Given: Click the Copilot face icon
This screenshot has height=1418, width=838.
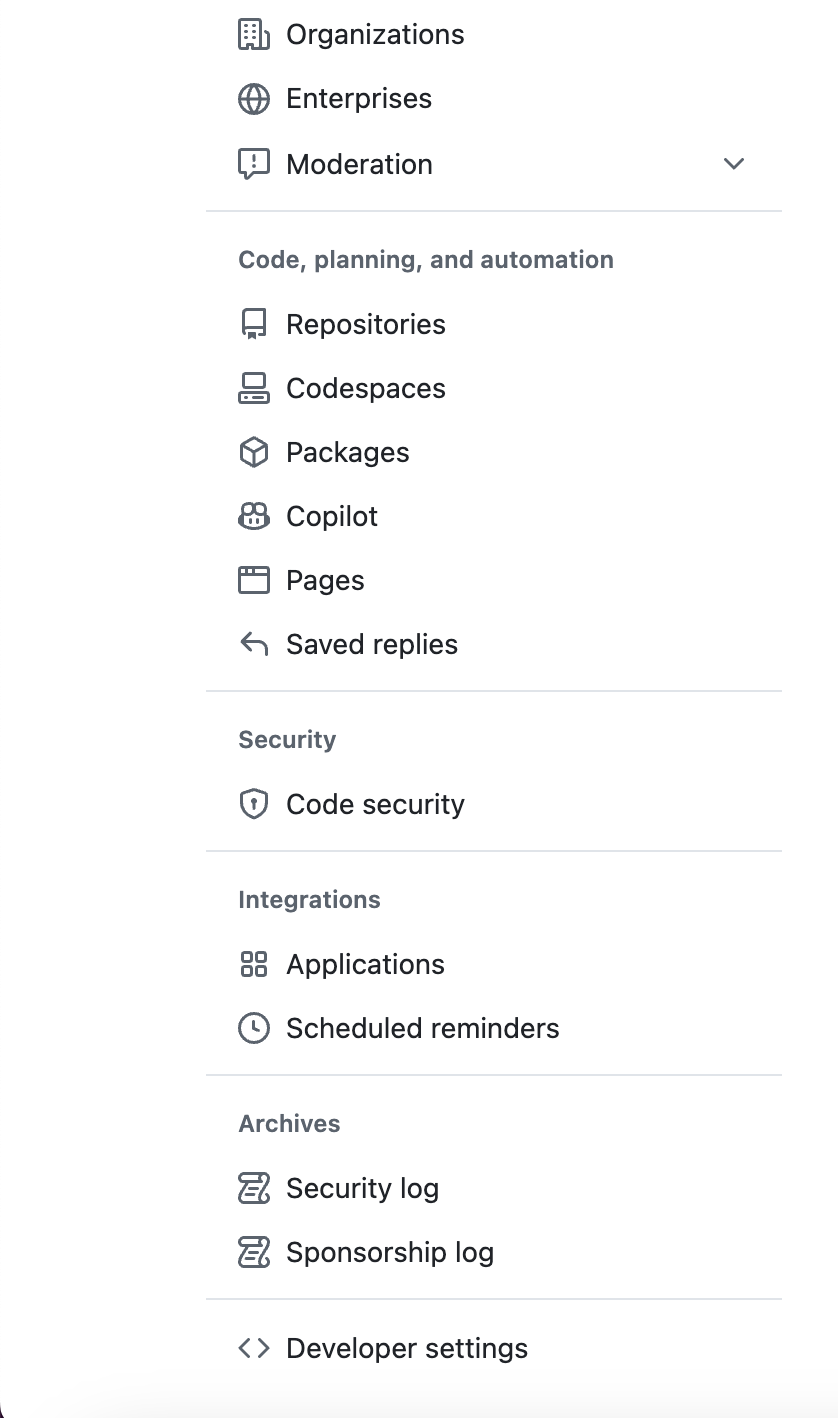Looking at the screenshot, I should (x=254, y=516).
